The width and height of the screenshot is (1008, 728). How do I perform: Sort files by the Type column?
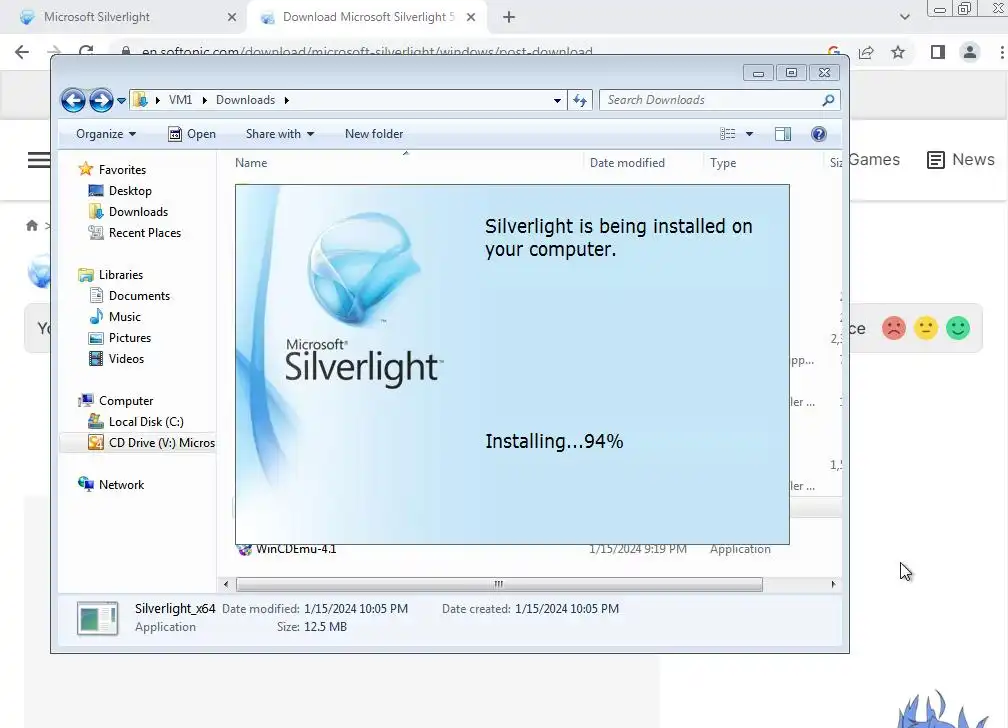click(723, 163)
